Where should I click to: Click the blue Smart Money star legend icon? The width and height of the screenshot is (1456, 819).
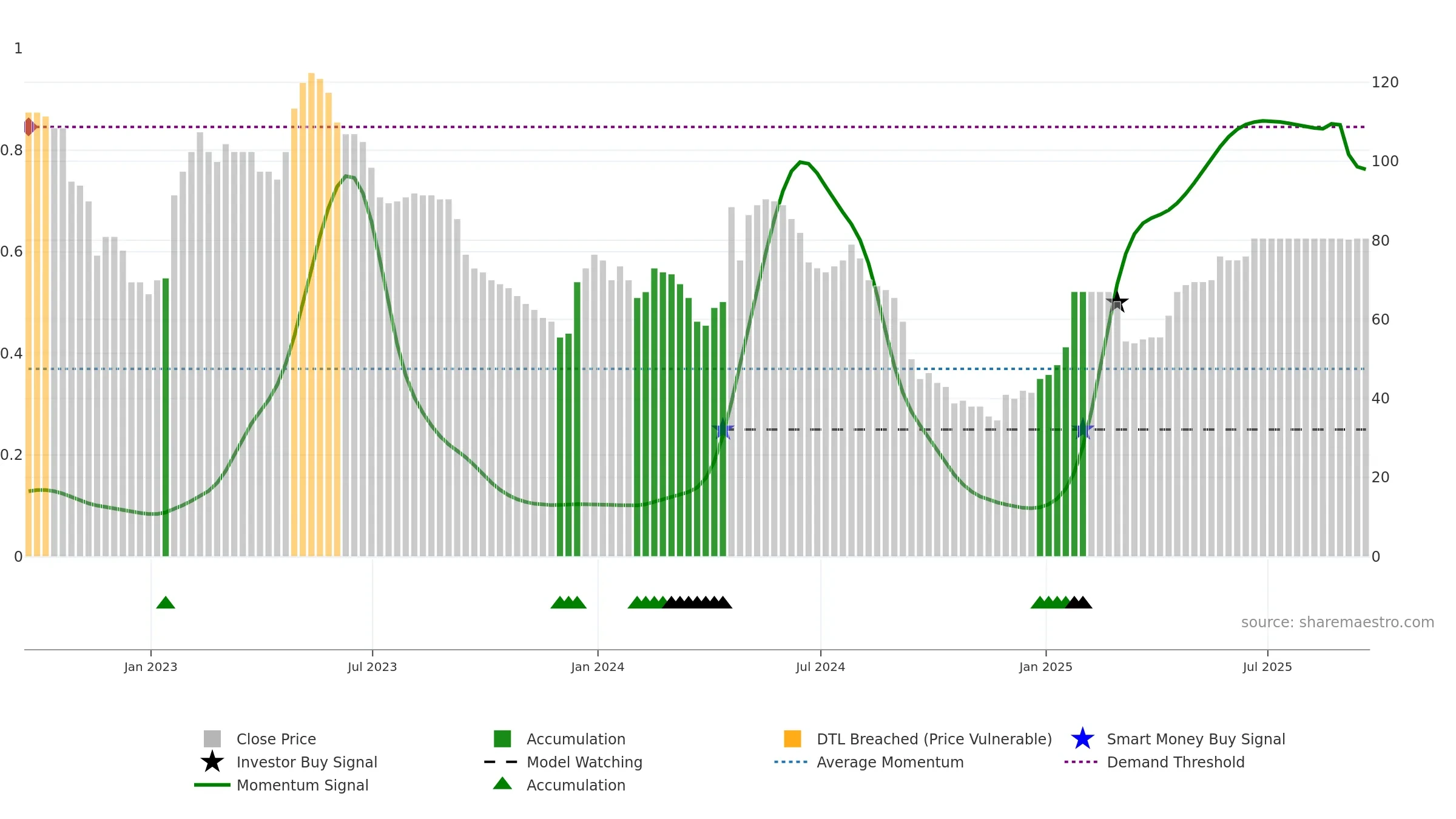click(x=1082, y=739)
